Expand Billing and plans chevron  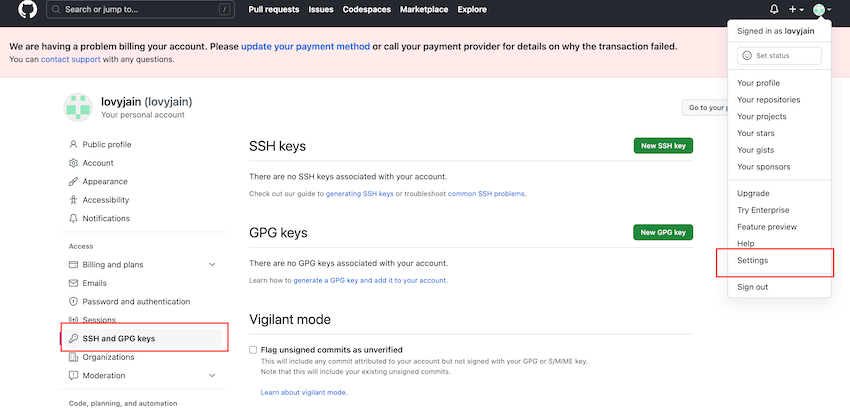(x=212, y=265)
